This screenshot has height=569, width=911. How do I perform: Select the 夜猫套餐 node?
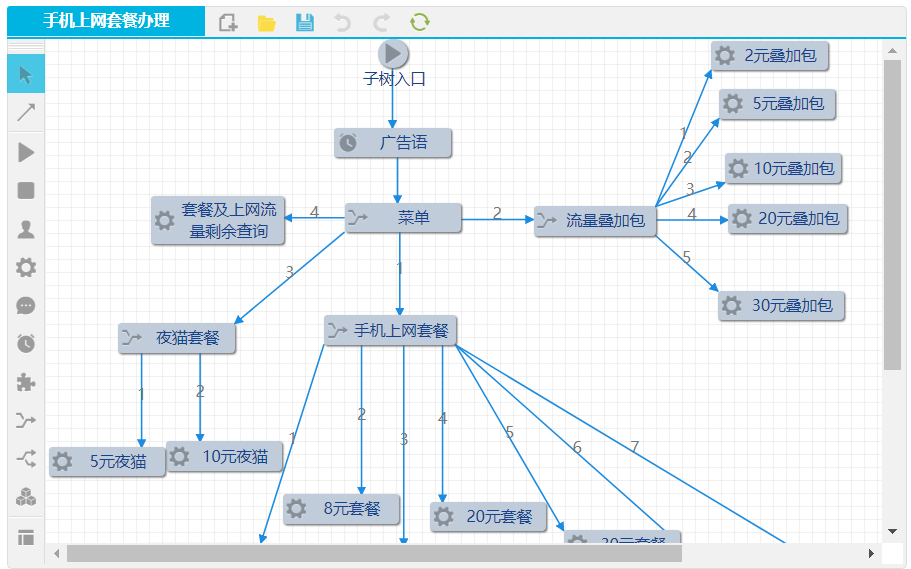(177, 338)
